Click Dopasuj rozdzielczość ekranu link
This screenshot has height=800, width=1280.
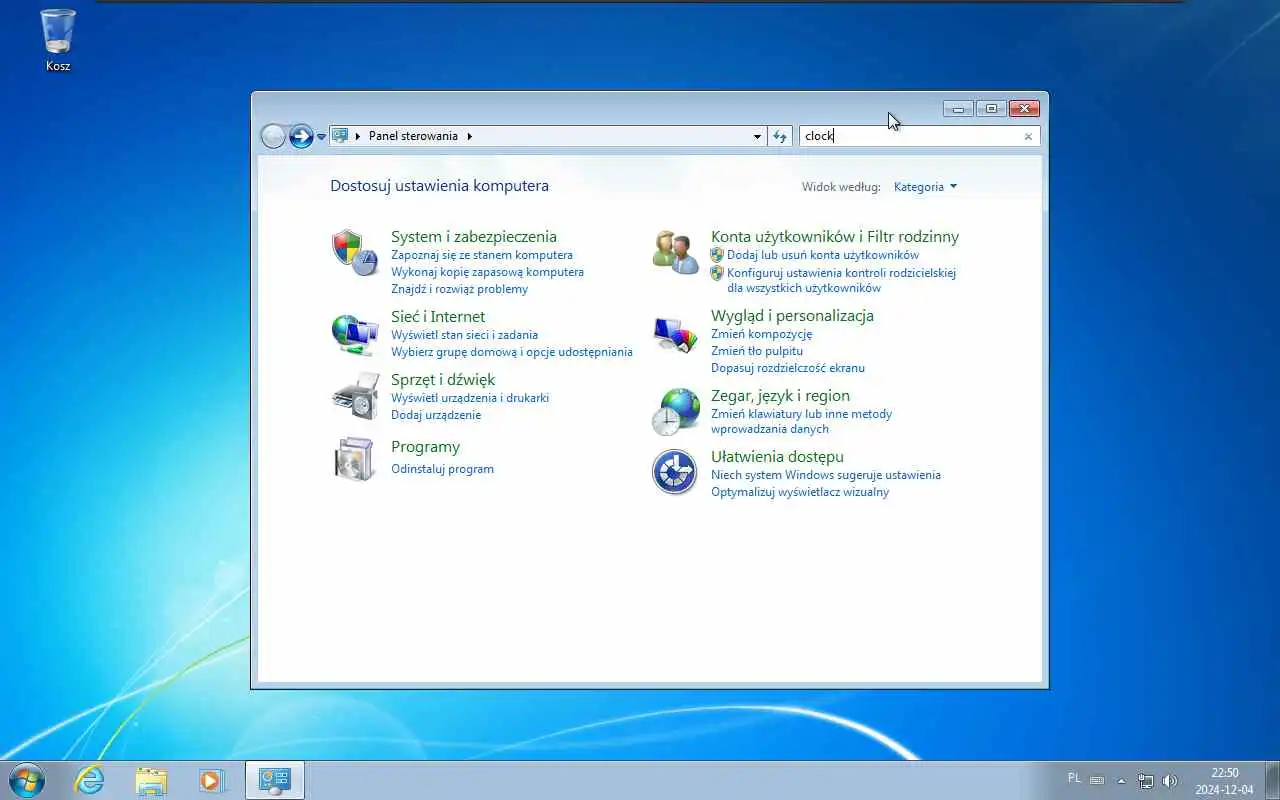click(x=788, y=368)
